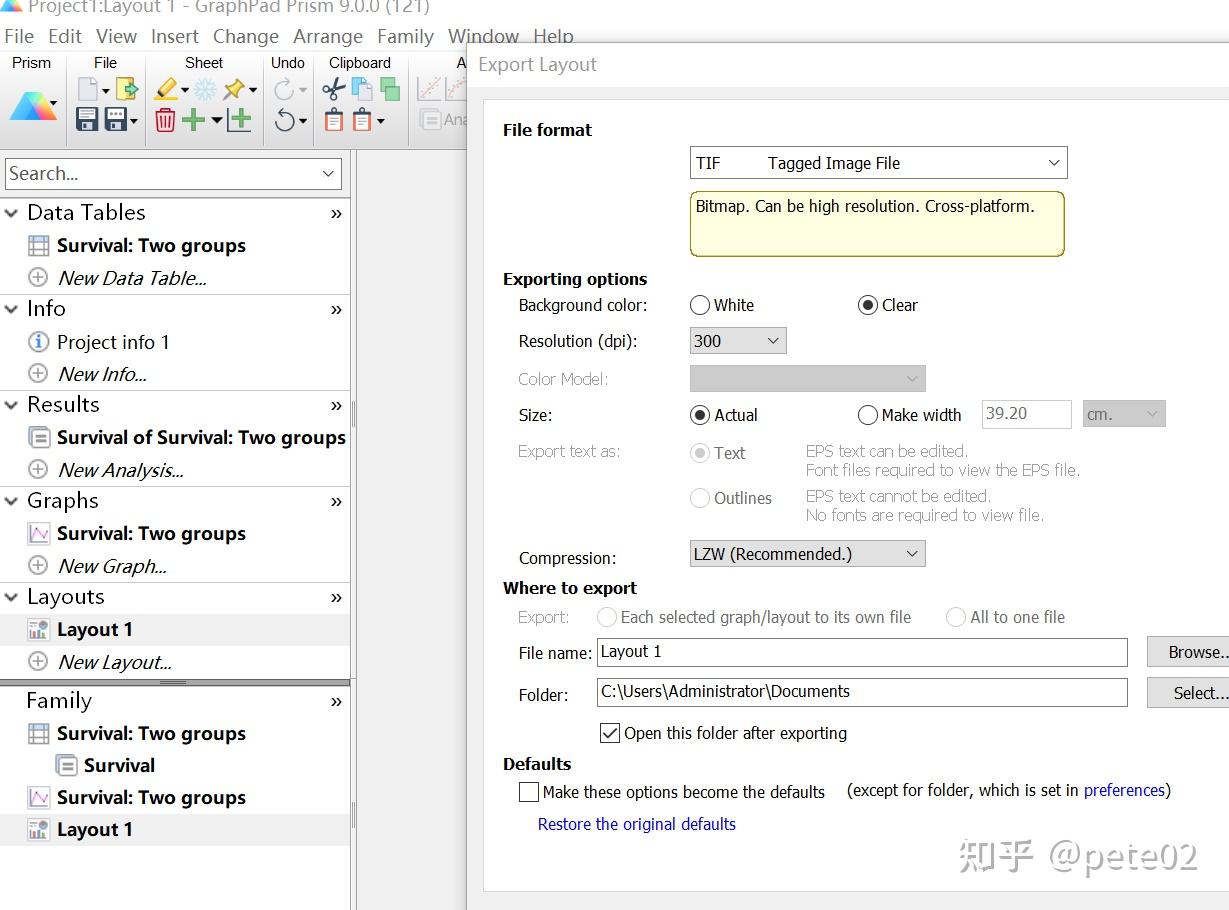Click the yellow pushpin icon
This screenshot has height=910, width=1229.
click(x=234, y=90)
